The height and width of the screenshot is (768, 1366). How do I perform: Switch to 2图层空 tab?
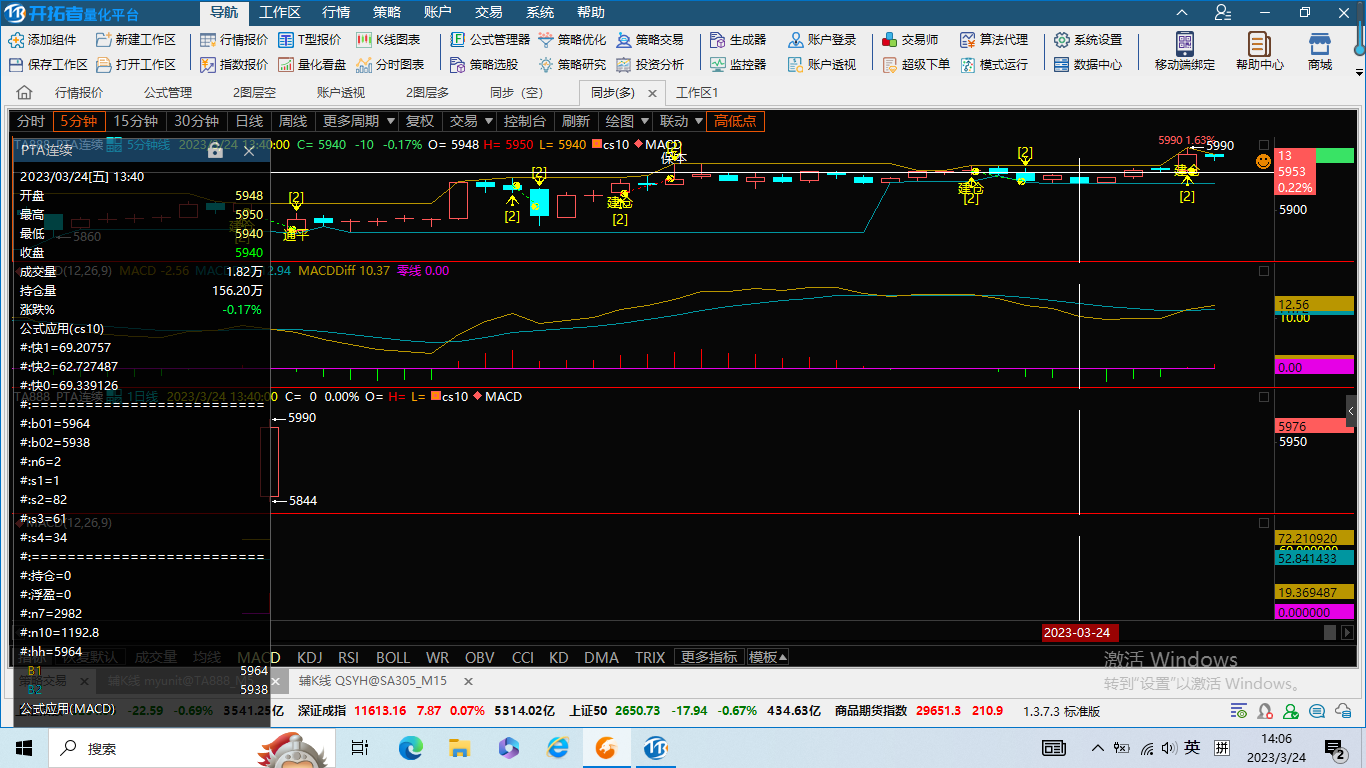254,93
